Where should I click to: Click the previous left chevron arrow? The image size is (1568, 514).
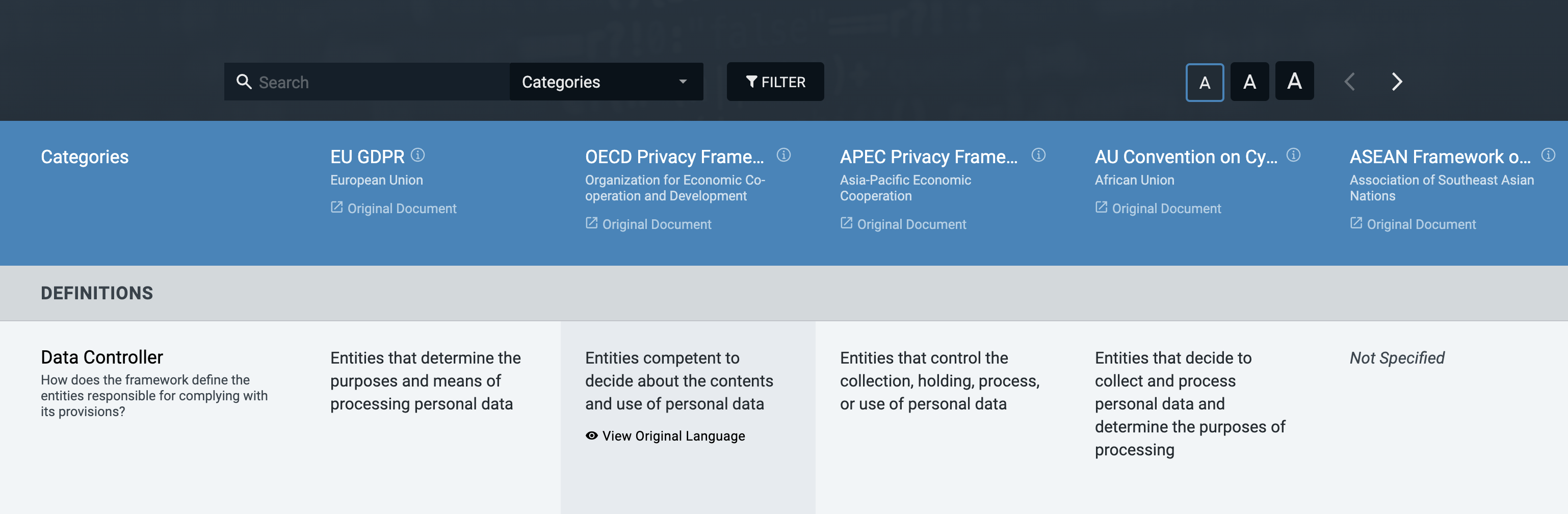[x=1349, y=82]
